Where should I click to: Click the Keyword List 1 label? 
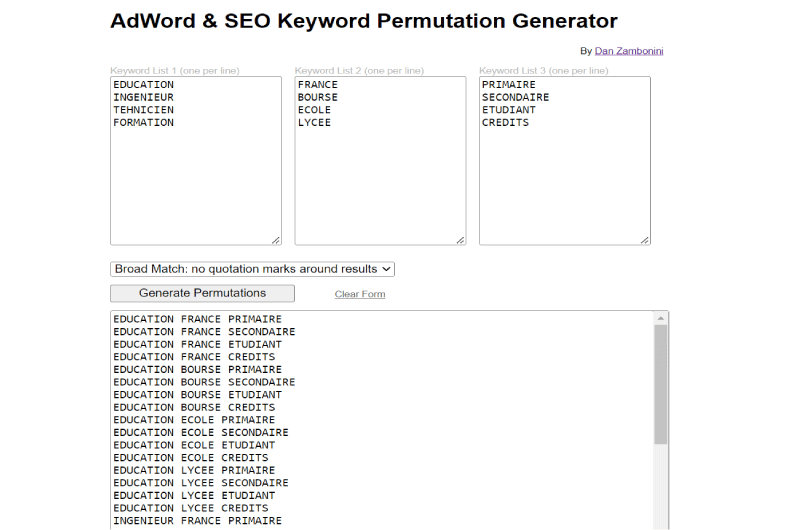(175, 71)
